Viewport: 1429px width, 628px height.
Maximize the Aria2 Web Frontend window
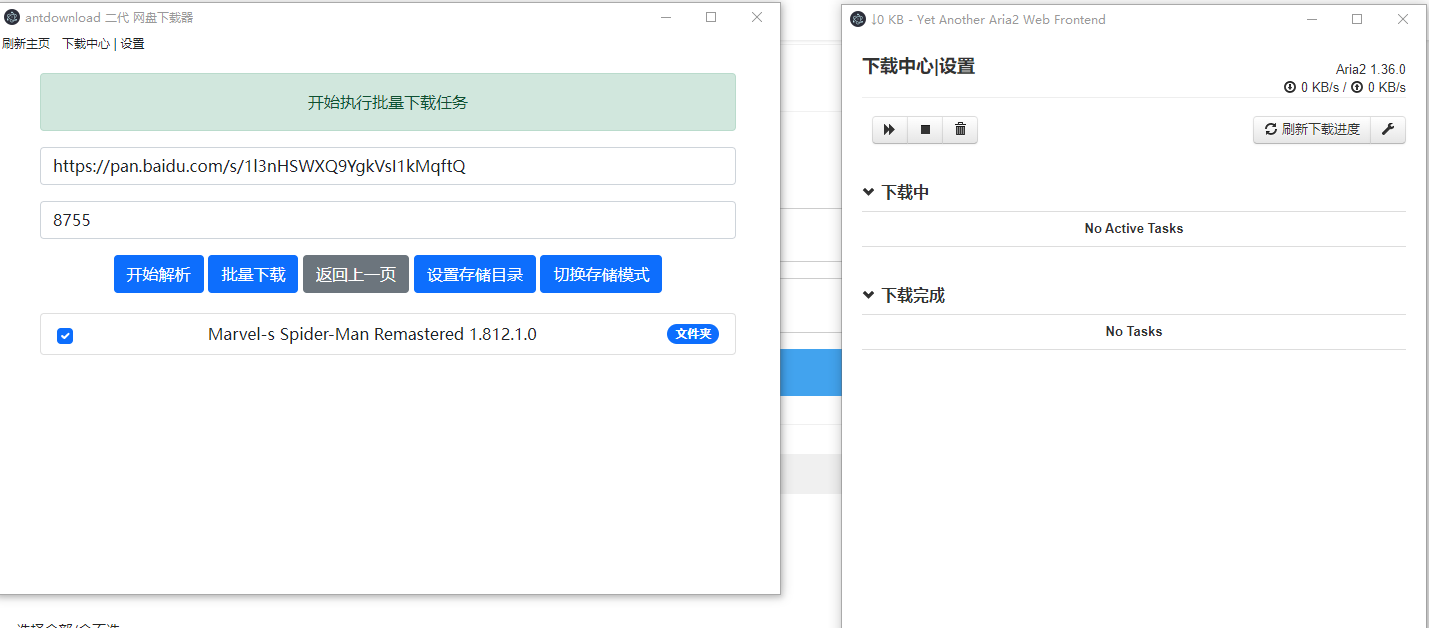click(x=1357, y=19)
